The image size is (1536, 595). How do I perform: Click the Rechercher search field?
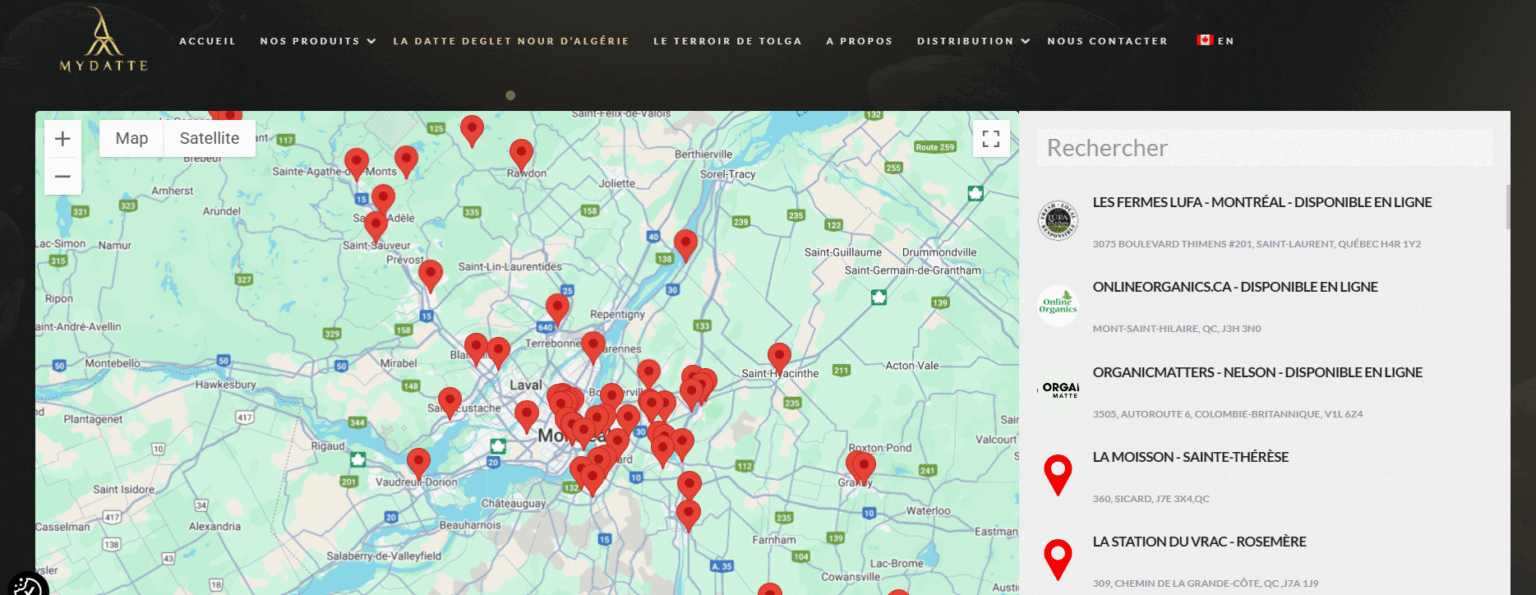pos(1264,148)
